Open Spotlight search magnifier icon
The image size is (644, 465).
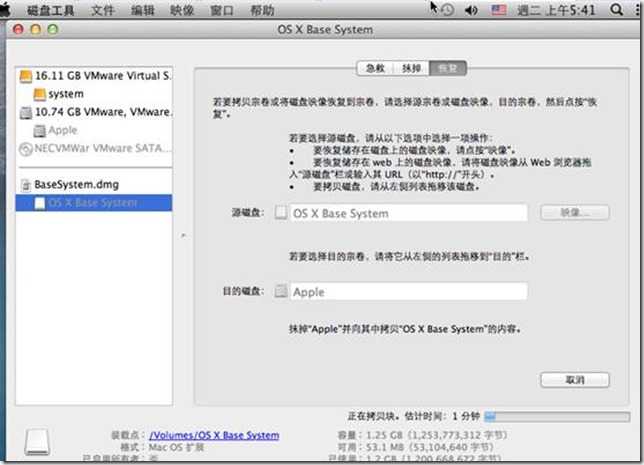pos(616,9)
